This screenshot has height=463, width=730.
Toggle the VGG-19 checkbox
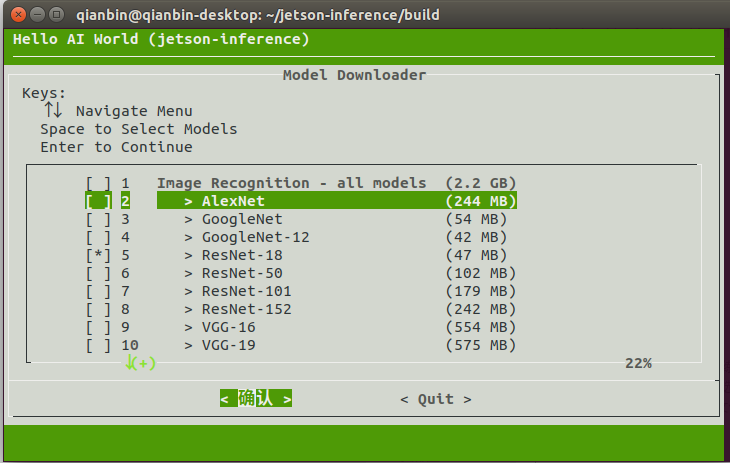click(98, 346)
